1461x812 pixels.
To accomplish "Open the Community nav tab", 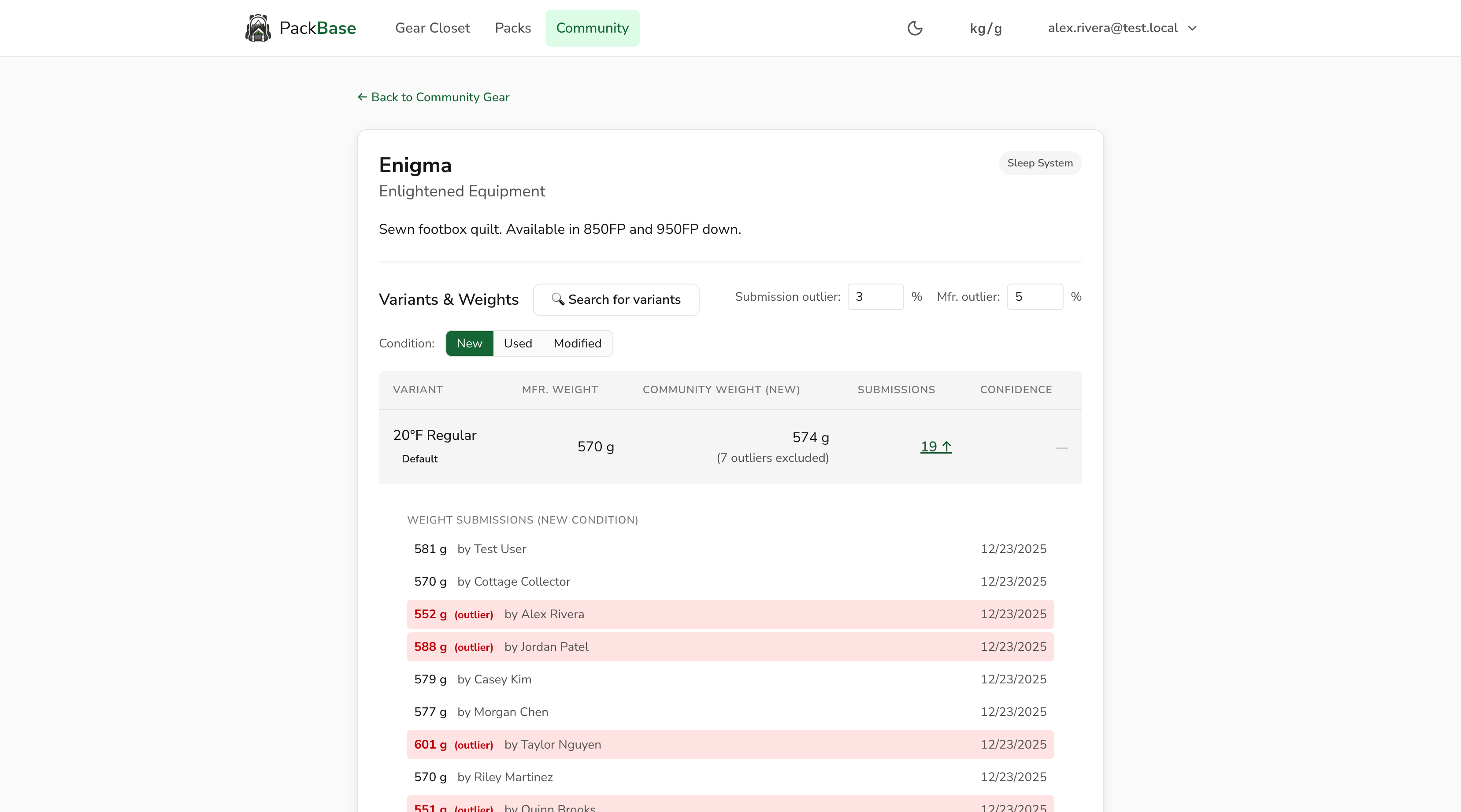I will coord(592,28).
